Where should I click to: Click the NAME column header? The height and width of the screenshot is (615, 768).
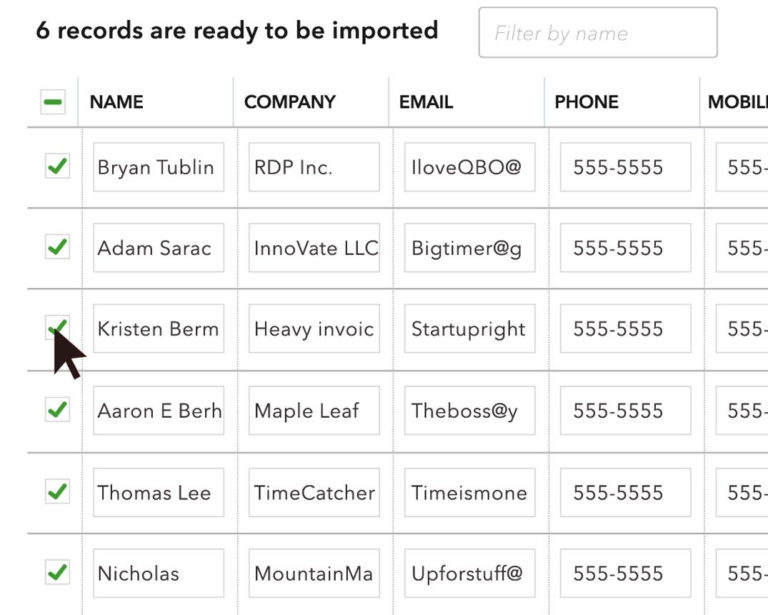coord(116,102)
